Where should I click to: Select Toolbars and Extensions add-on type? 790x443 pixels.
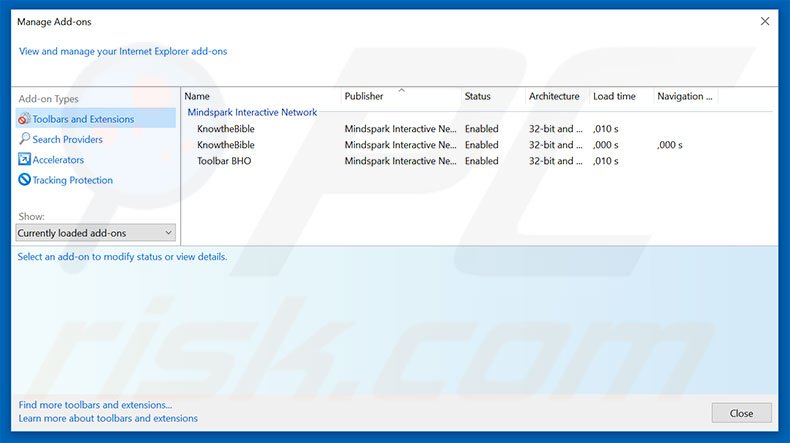[96, 119]
